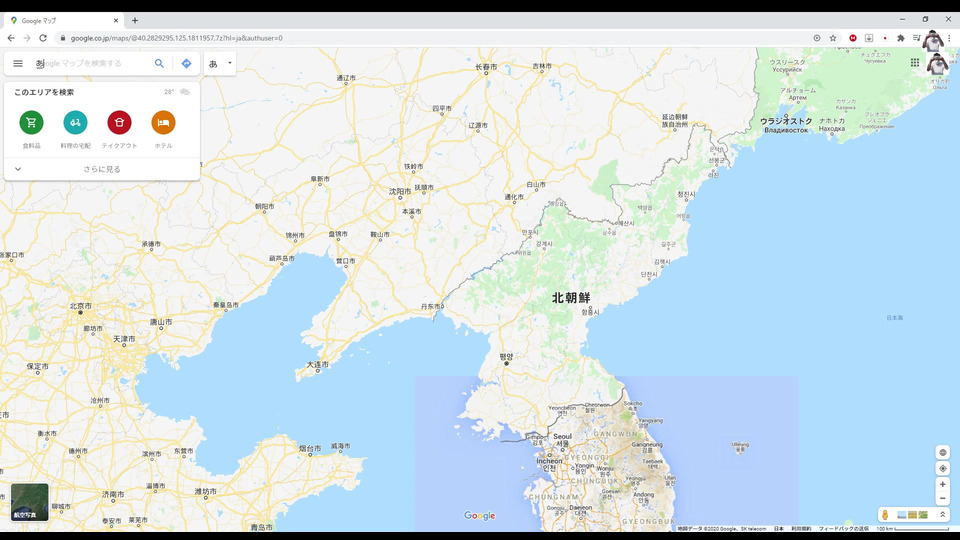
Task: Go back to the previous page
Action: [11, 38]
